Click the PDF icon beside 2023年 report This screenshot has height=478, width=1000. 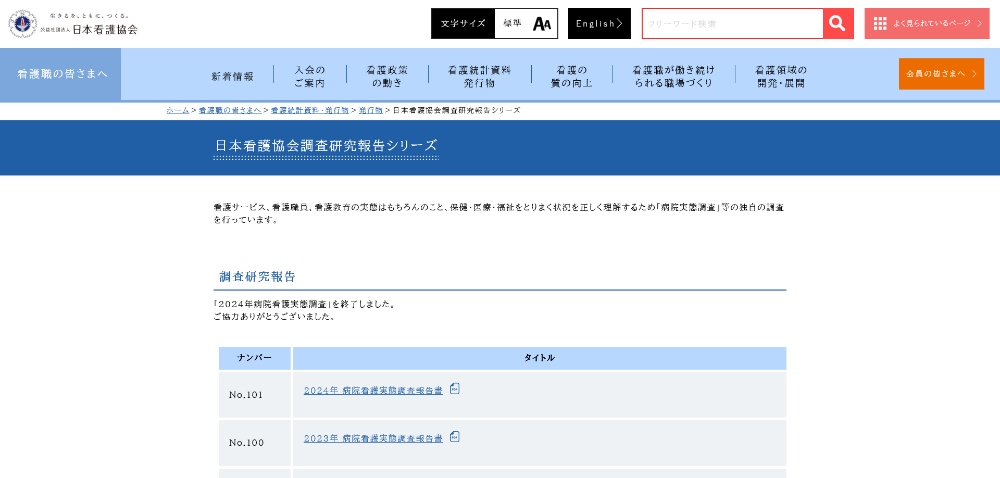(455, 437)
